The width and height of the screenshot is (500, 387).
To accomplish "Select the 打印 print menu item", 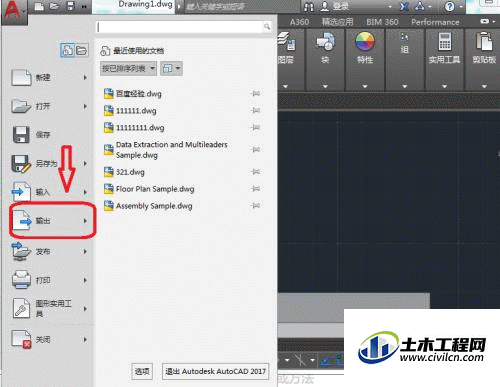I will (51, 280).
